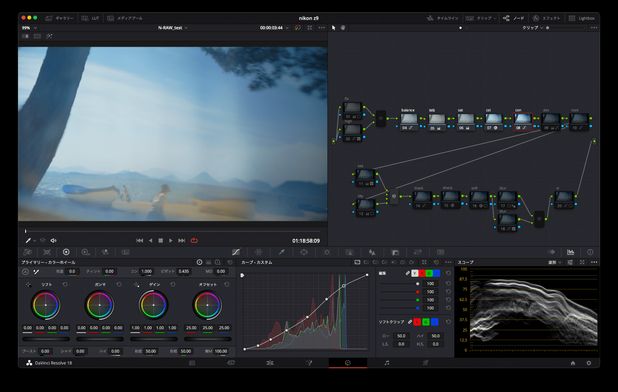Show the Scopes panel icon
This screenshot has width=618, height=392.
tap(570, 252)
